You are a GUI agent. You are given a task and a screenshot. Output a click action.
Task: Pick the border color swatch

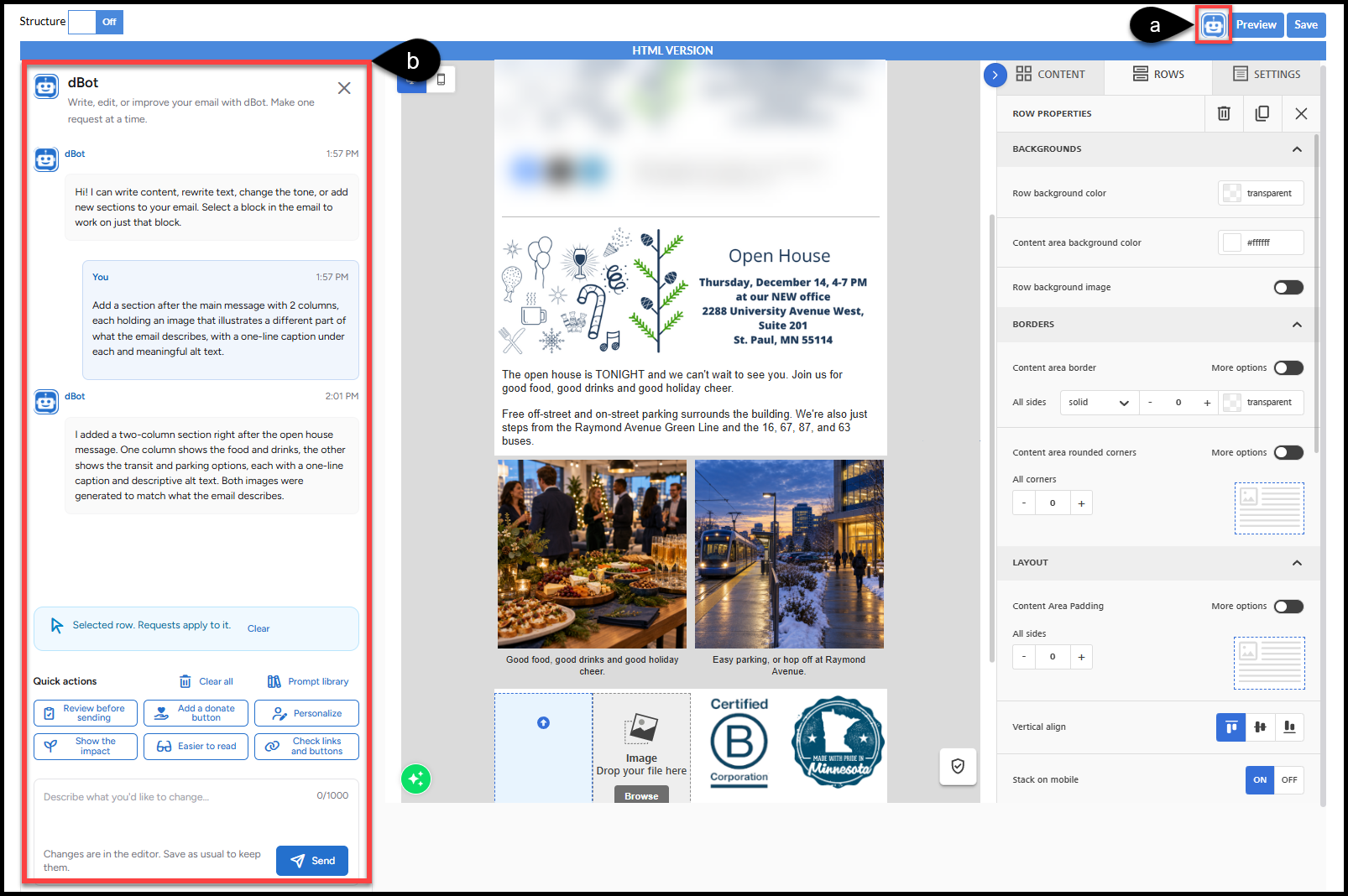pos(1231,403)
